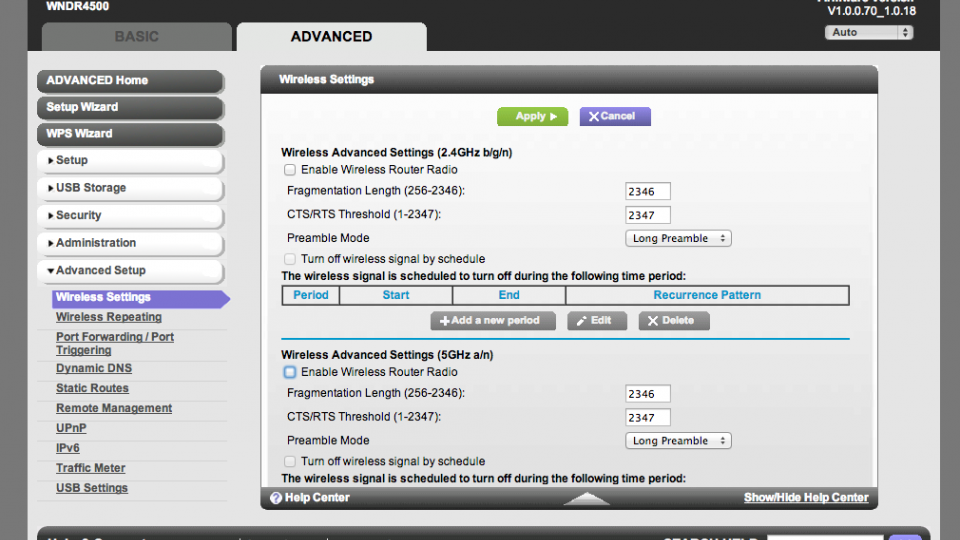The width and height of the screenshot is (960, 540).
Task: Enable Wireless Router Radio for 2.4GHz
Action: 290,170
